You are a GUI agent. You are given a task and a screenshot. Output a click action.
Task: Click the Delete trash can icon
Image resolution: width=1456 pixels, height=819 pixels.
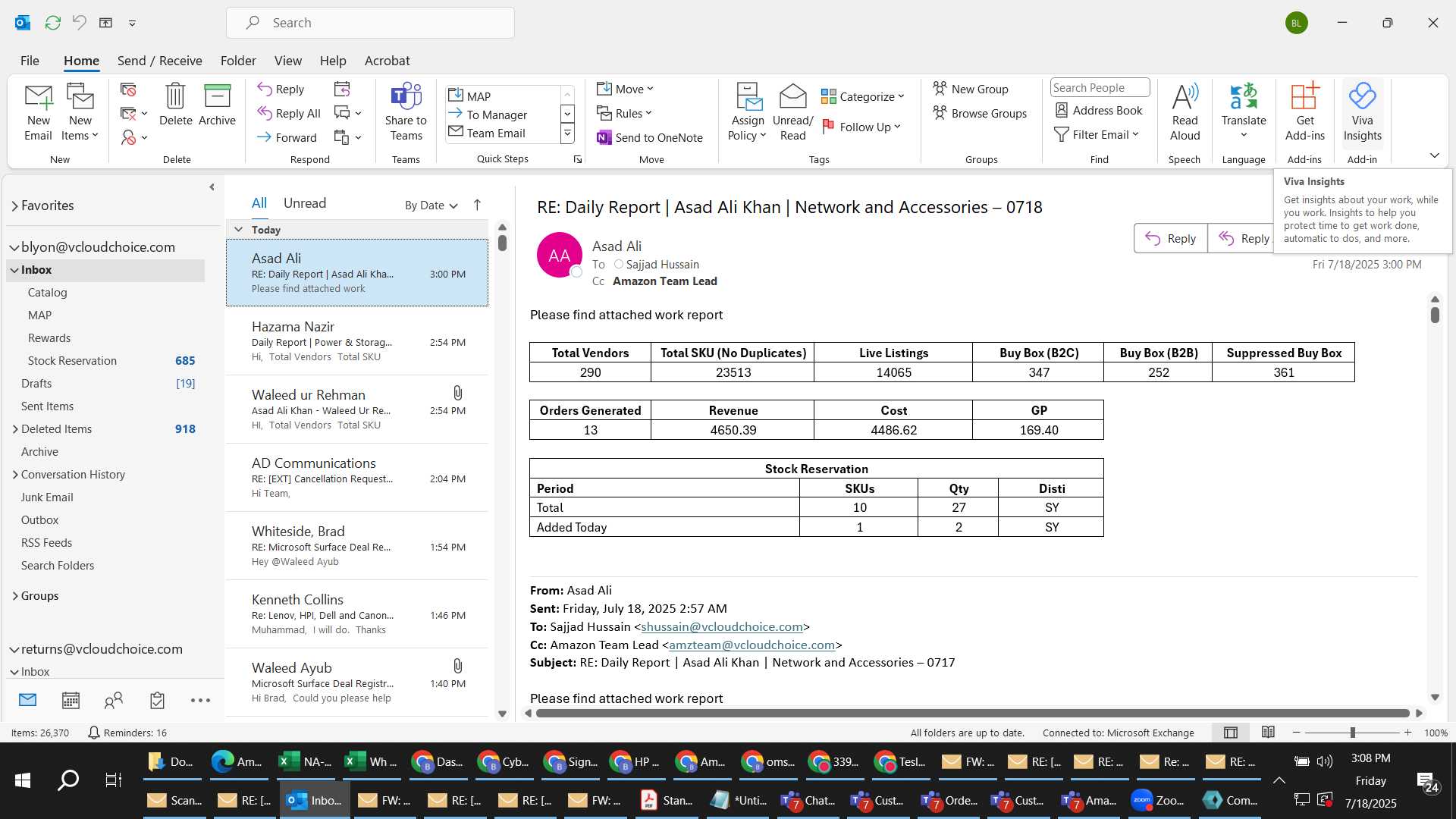click(x=175, y=105)
